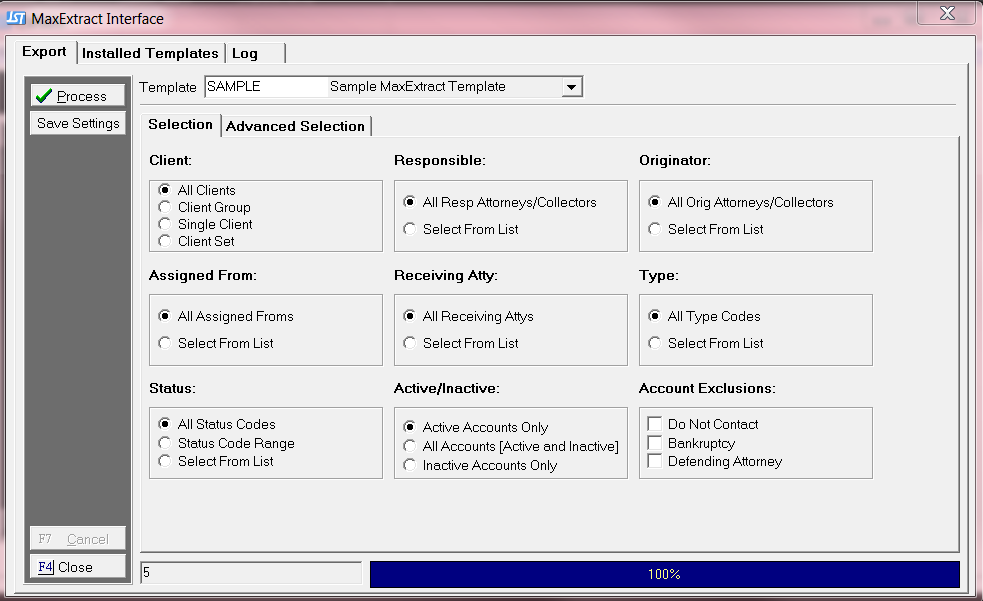
Task: Pick Select From List under Responsible
Action: click(410, 229)
